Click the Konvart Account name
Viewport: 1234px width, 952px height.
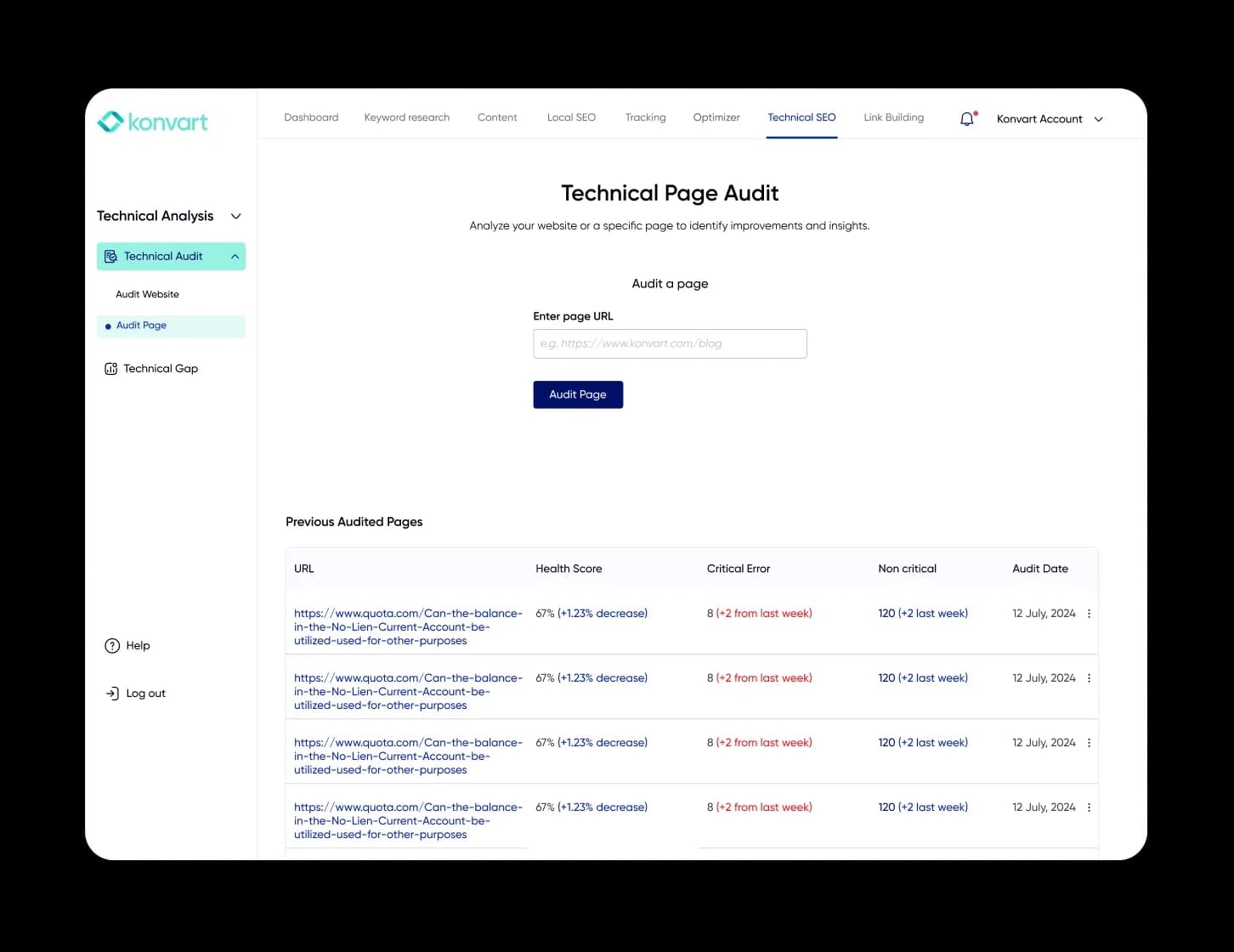point(1039,120)
